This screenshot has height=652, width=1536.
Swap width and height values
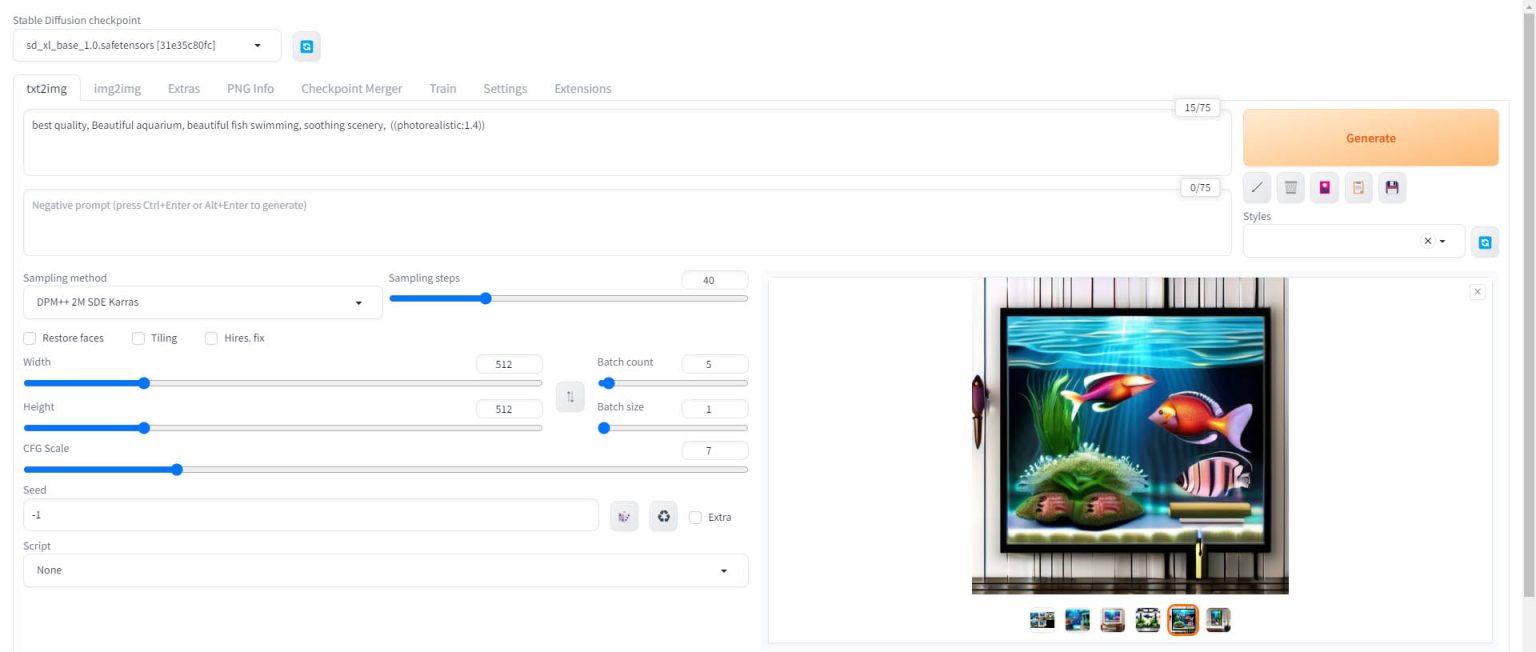[x=570, y=397]
